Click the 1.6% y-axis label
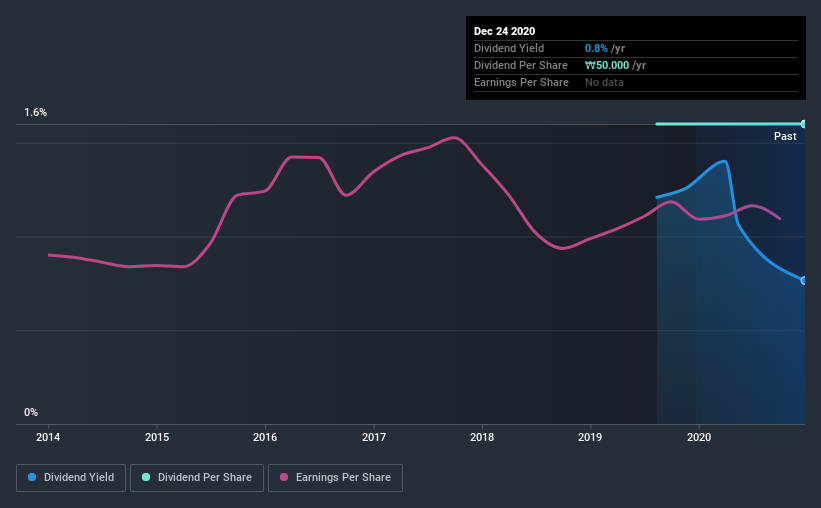Viewport: 821px width, 508px height. click(35, 113)
